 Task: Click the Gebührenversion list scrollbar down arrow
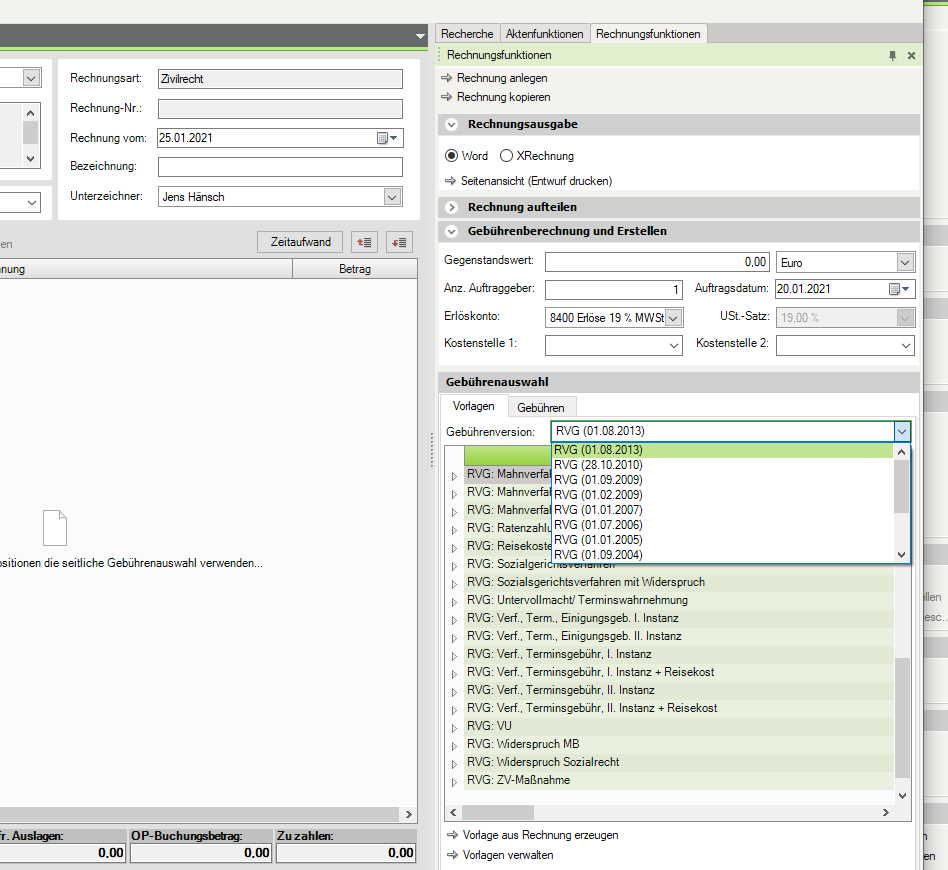[x=901, y=554]
